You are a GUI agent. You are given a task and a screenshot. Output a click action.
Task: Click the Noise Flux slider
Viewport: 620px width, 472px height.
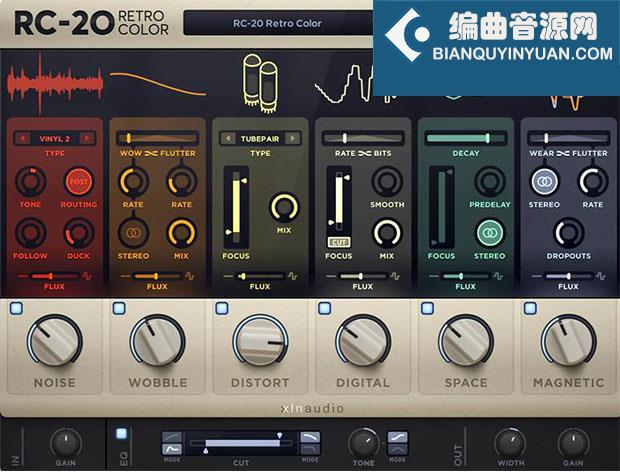tap(54, 276)
